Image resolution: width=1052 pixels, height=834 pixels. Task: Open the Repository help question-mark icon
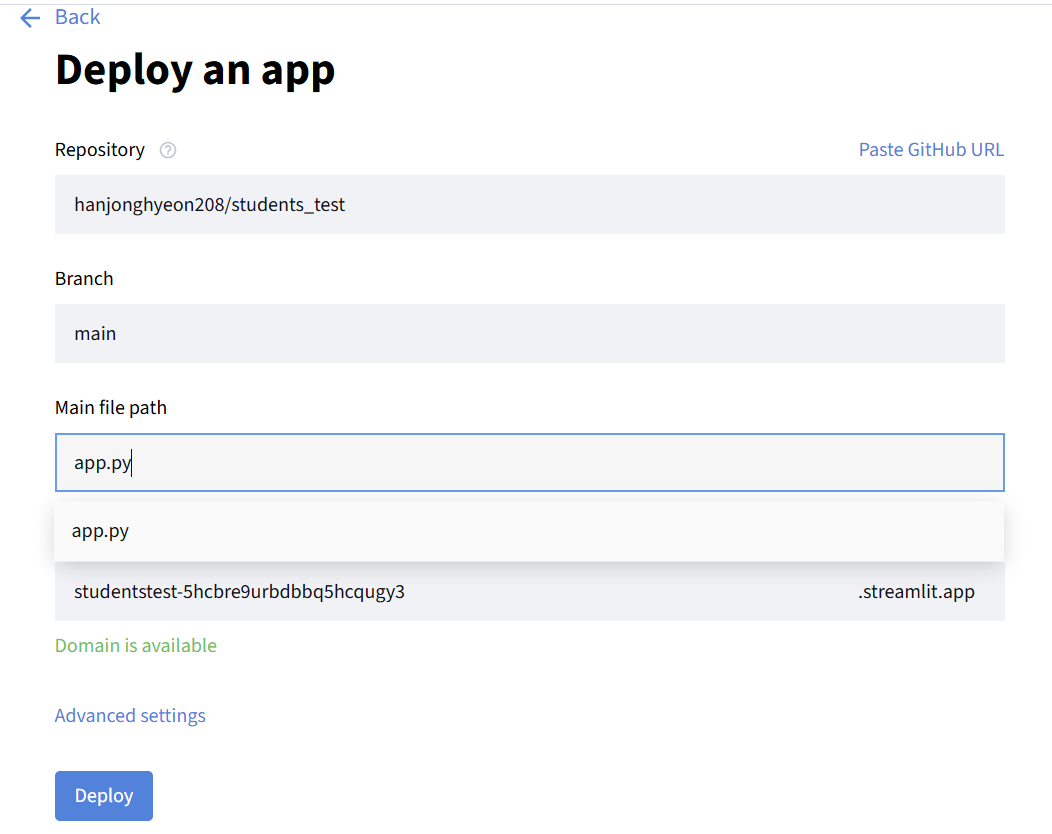pyautogui.click(x=168, y=150)
